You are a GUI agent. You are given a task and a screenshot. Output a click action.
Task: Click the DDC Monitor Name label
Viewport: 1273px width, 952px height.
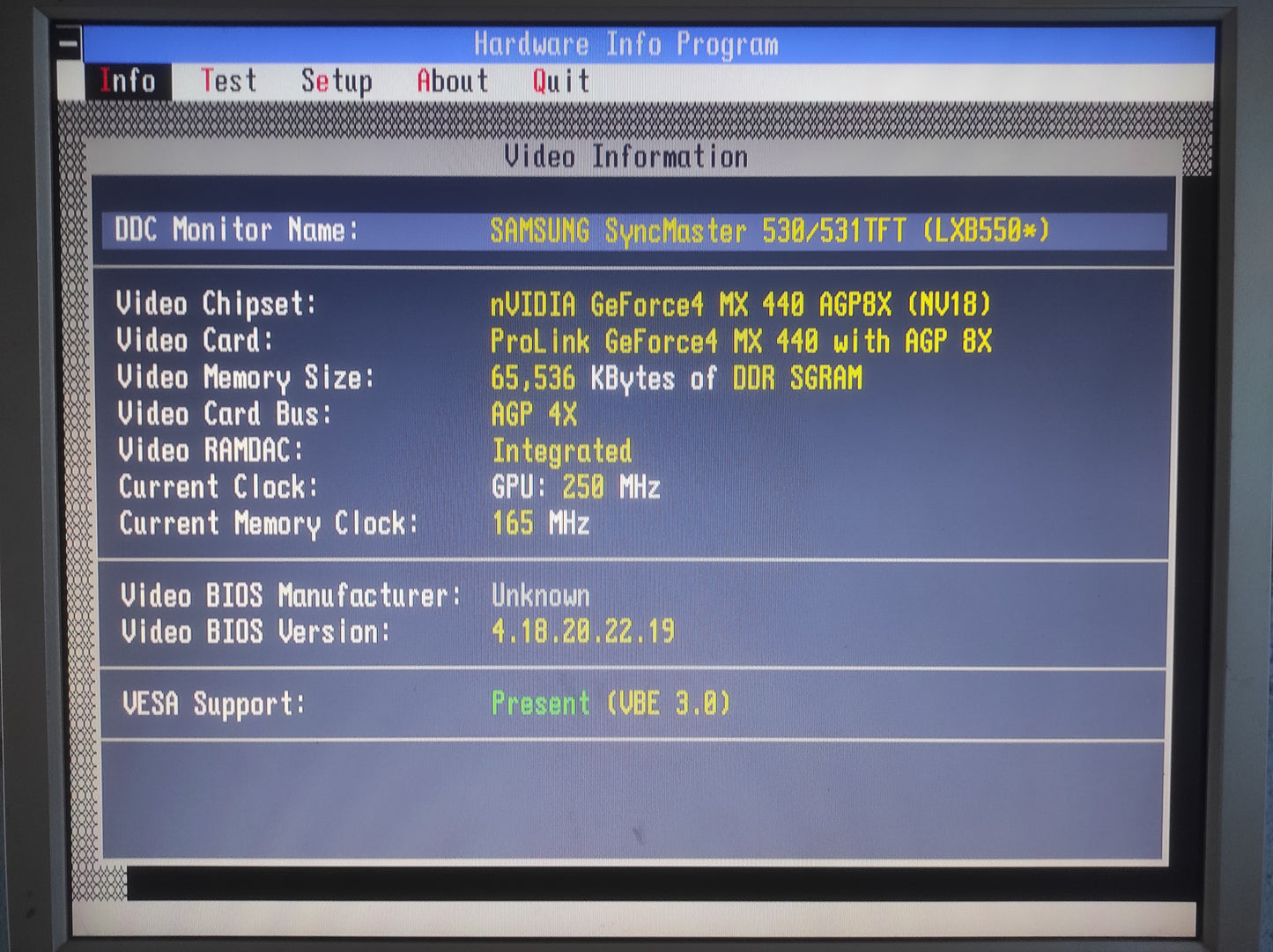236,231
